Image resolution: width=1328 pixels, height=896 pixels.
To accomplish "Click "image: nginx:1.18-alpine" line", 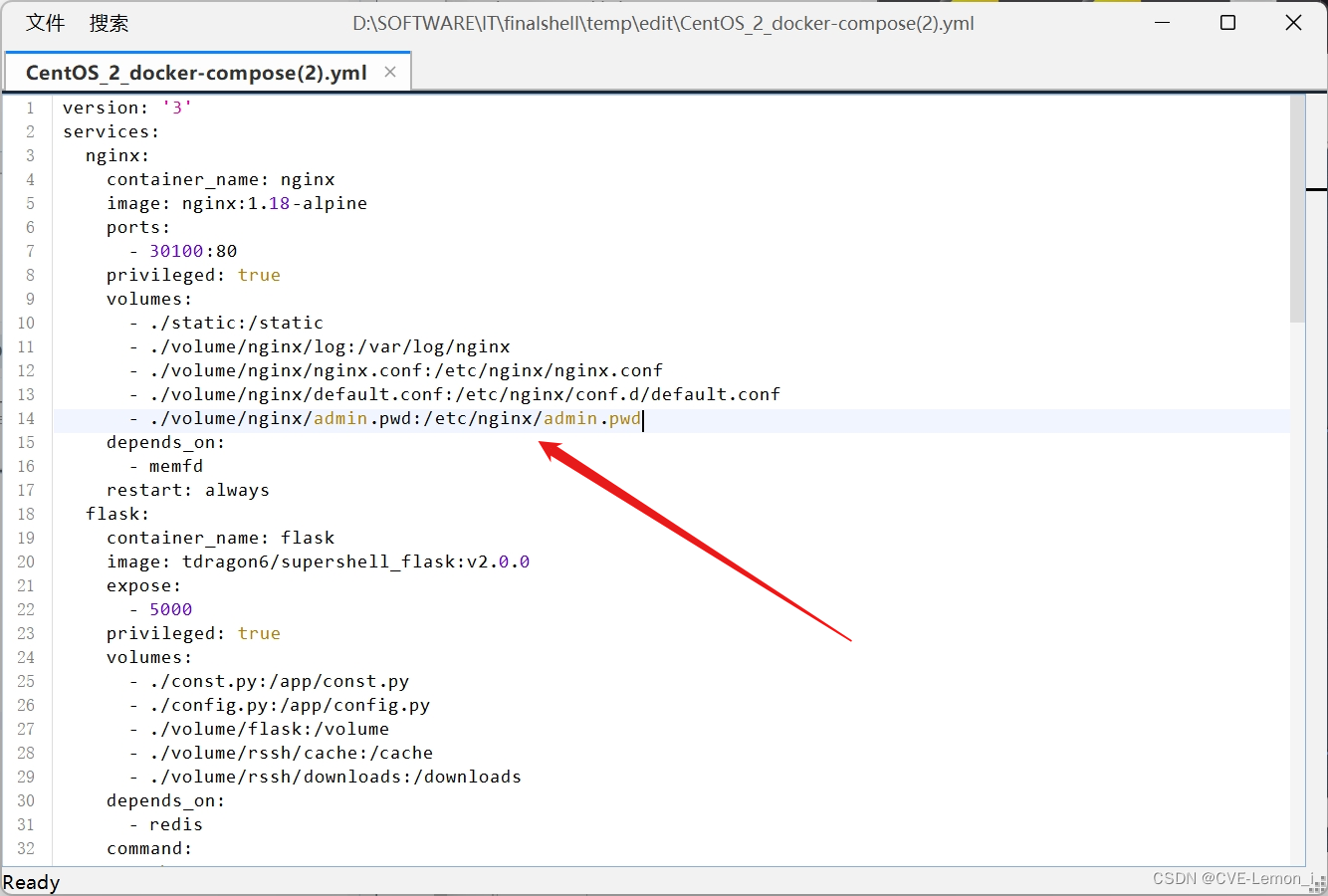I will [x=237, y=203].
